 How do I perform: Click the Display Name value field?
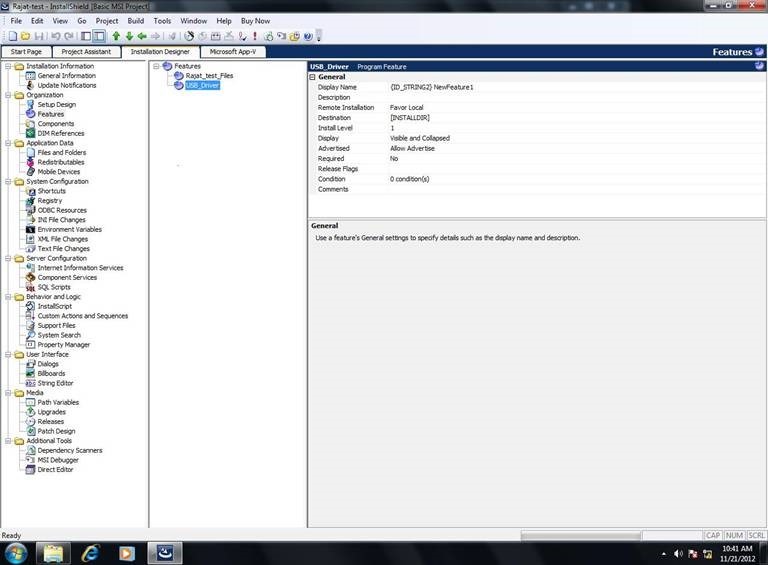[x=576, y=87]
